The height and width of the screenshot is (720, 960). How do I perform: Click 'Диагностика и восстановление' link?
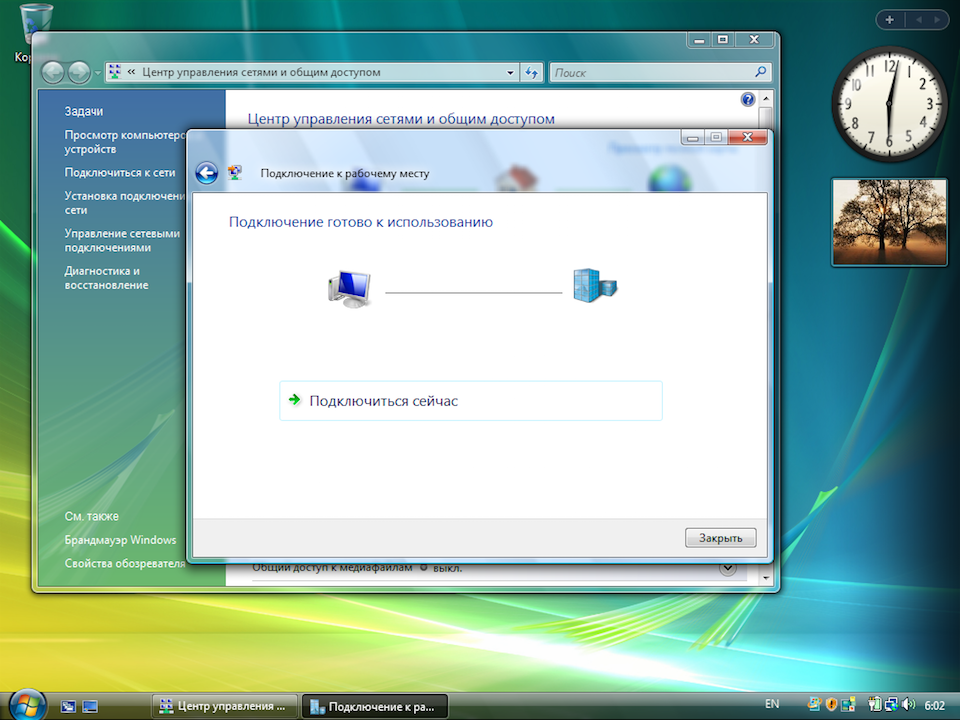point(107,278)
